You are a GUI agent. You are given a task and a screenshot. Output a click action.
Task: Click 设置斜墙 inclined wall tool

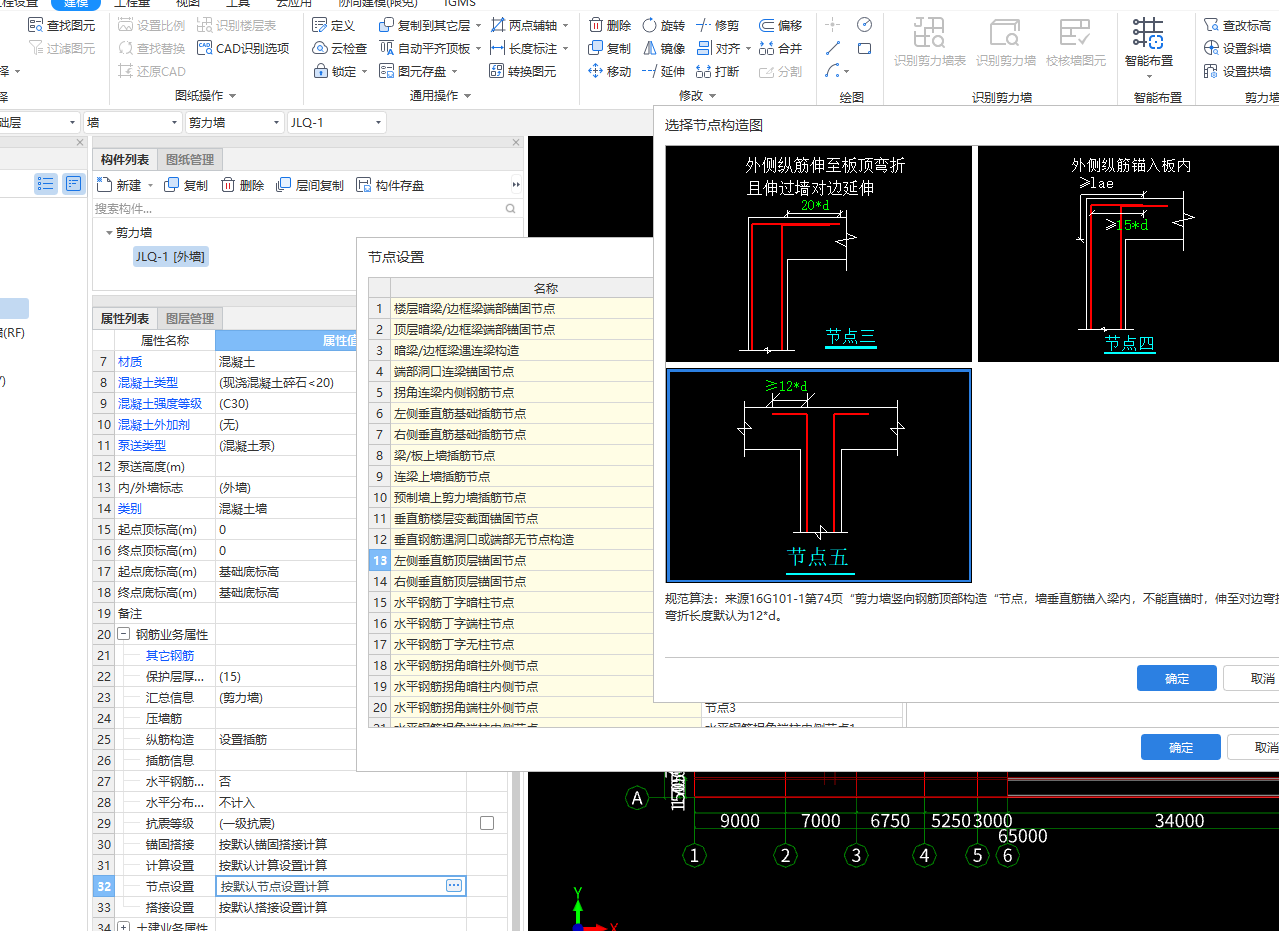pyautogui.click(x=1237, y=48)
